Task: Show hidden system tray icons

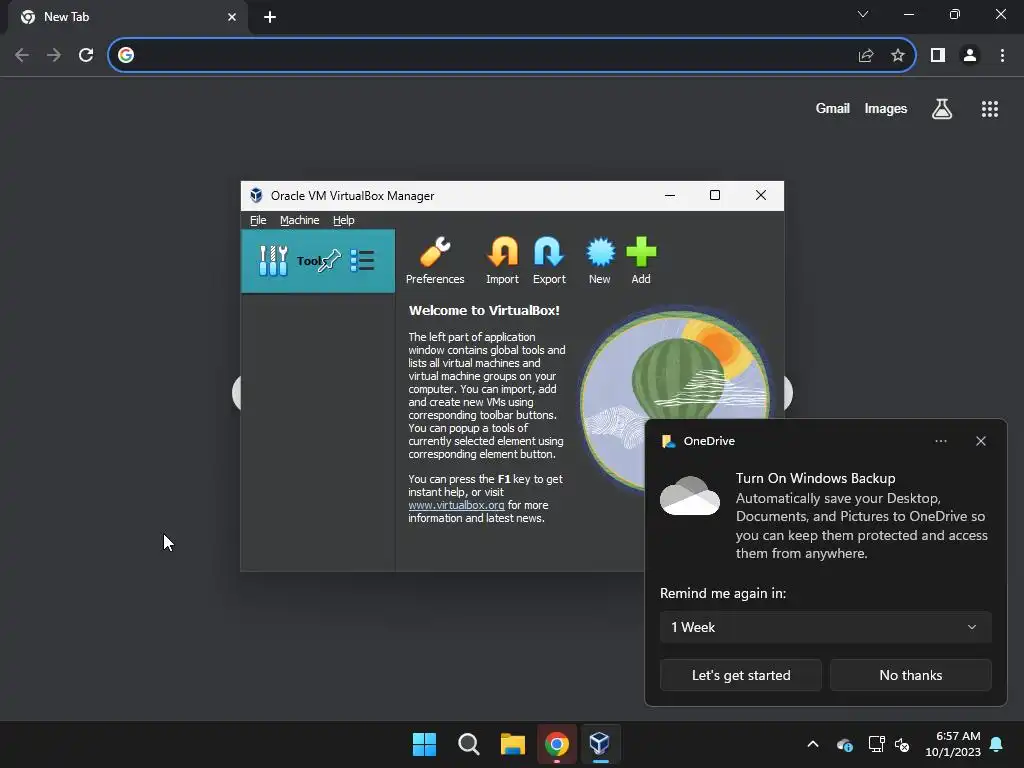Action: click(812, 744)
